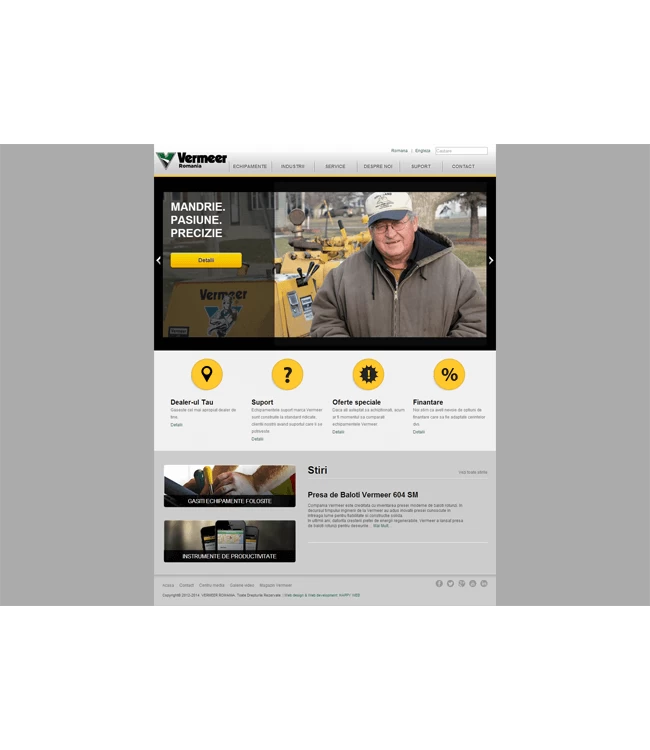Open Google Plus social icon in footer
The height and width of the screenshot is (750, 650).
(462, 584)
